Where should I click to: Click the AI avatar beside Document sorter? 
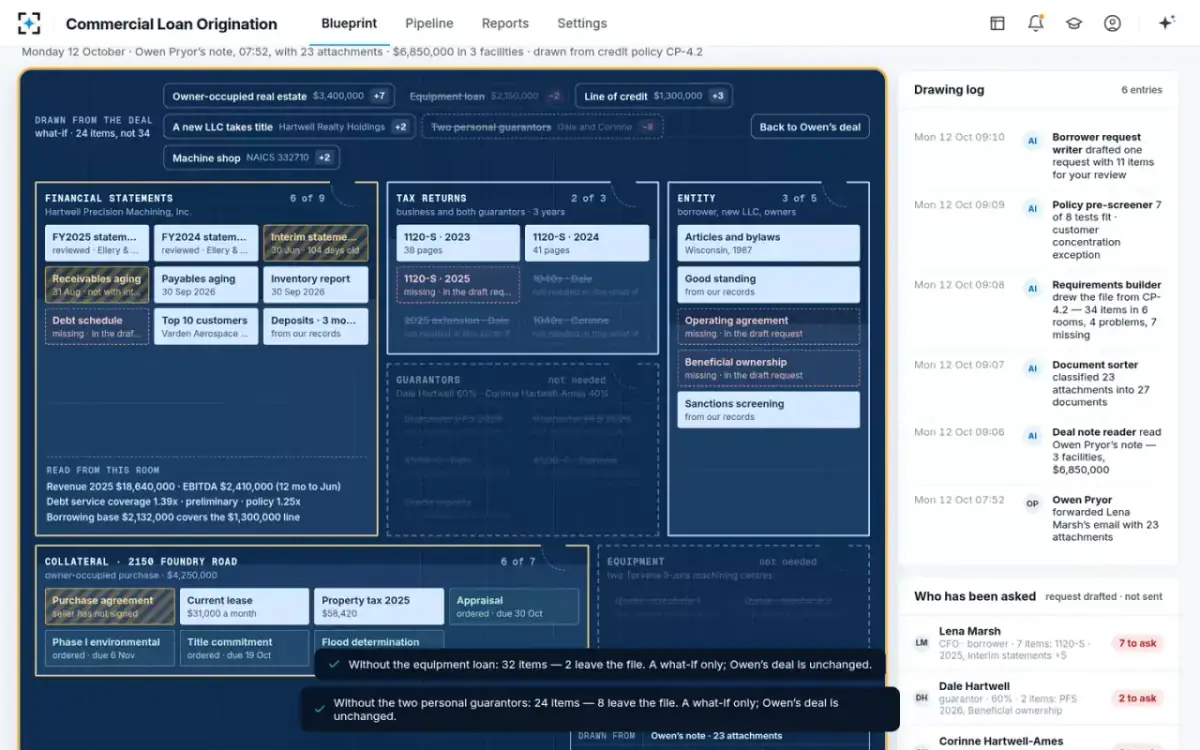point(1032,368)
